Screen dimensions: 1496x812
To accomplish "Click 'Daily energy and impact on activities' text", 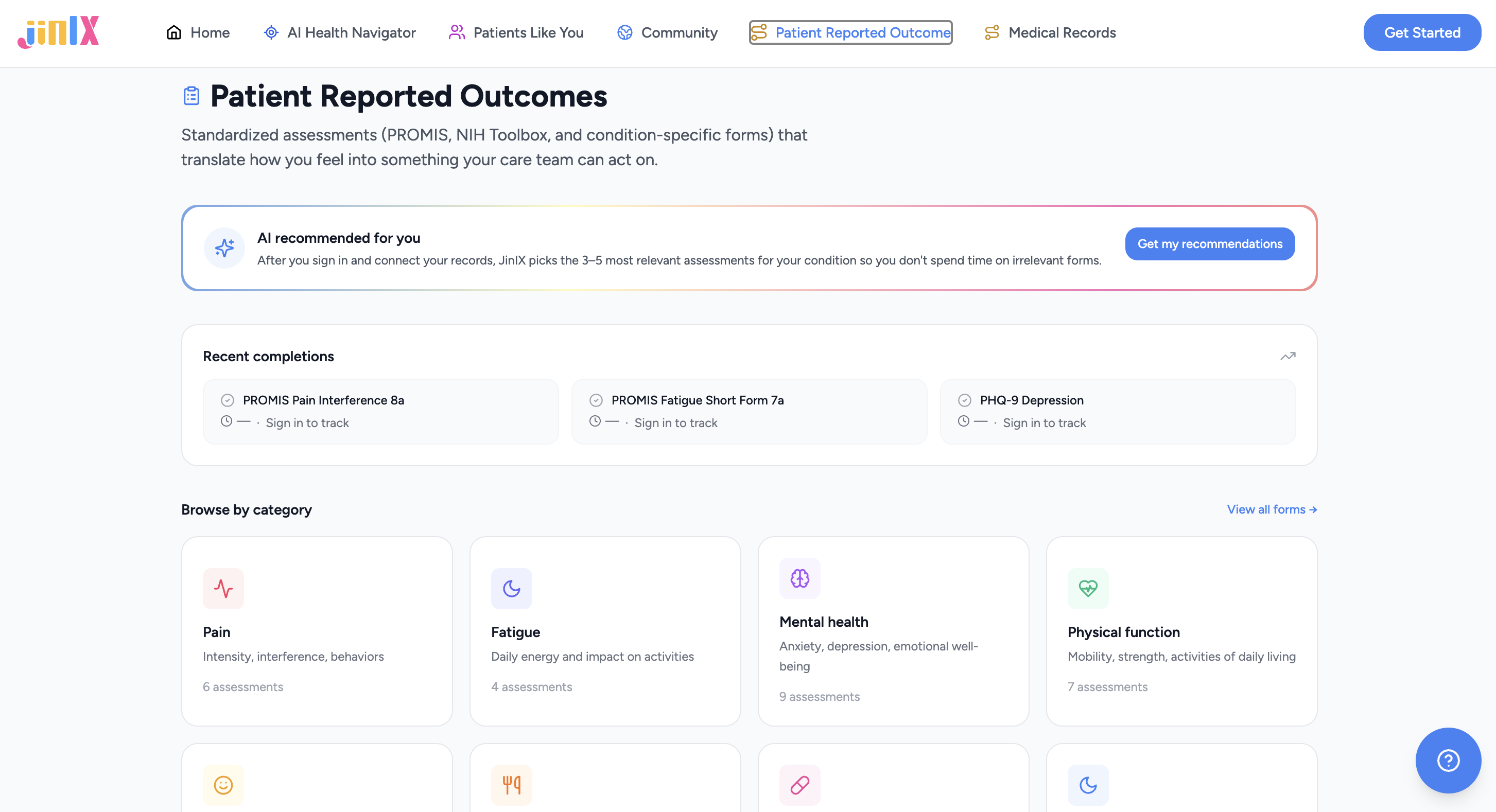I will (x=593, y=657).
